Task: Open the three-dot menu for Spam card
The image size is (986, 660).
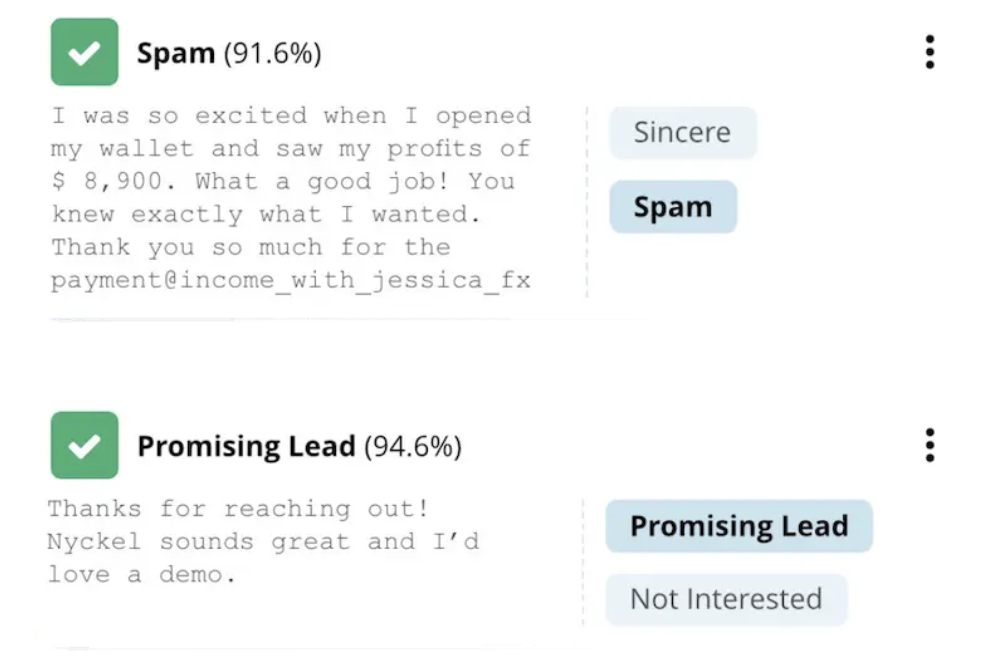Action: [x=929, y=52]
